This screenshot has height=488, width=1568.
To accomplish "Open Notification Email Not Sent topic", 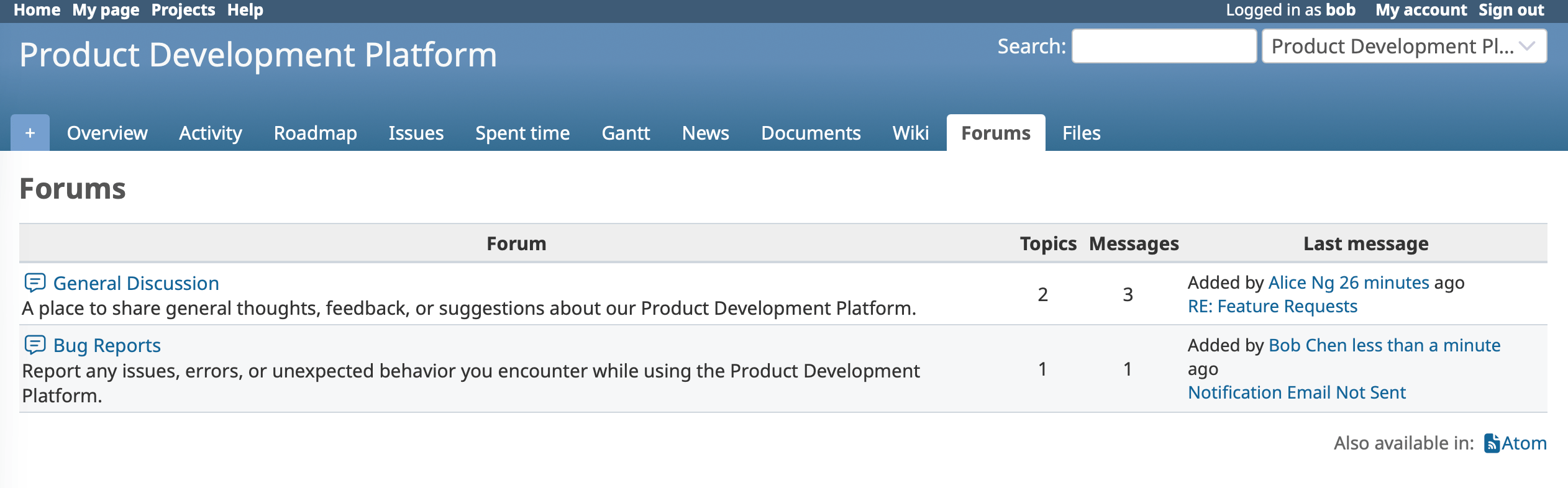I will coord(1297,392).
